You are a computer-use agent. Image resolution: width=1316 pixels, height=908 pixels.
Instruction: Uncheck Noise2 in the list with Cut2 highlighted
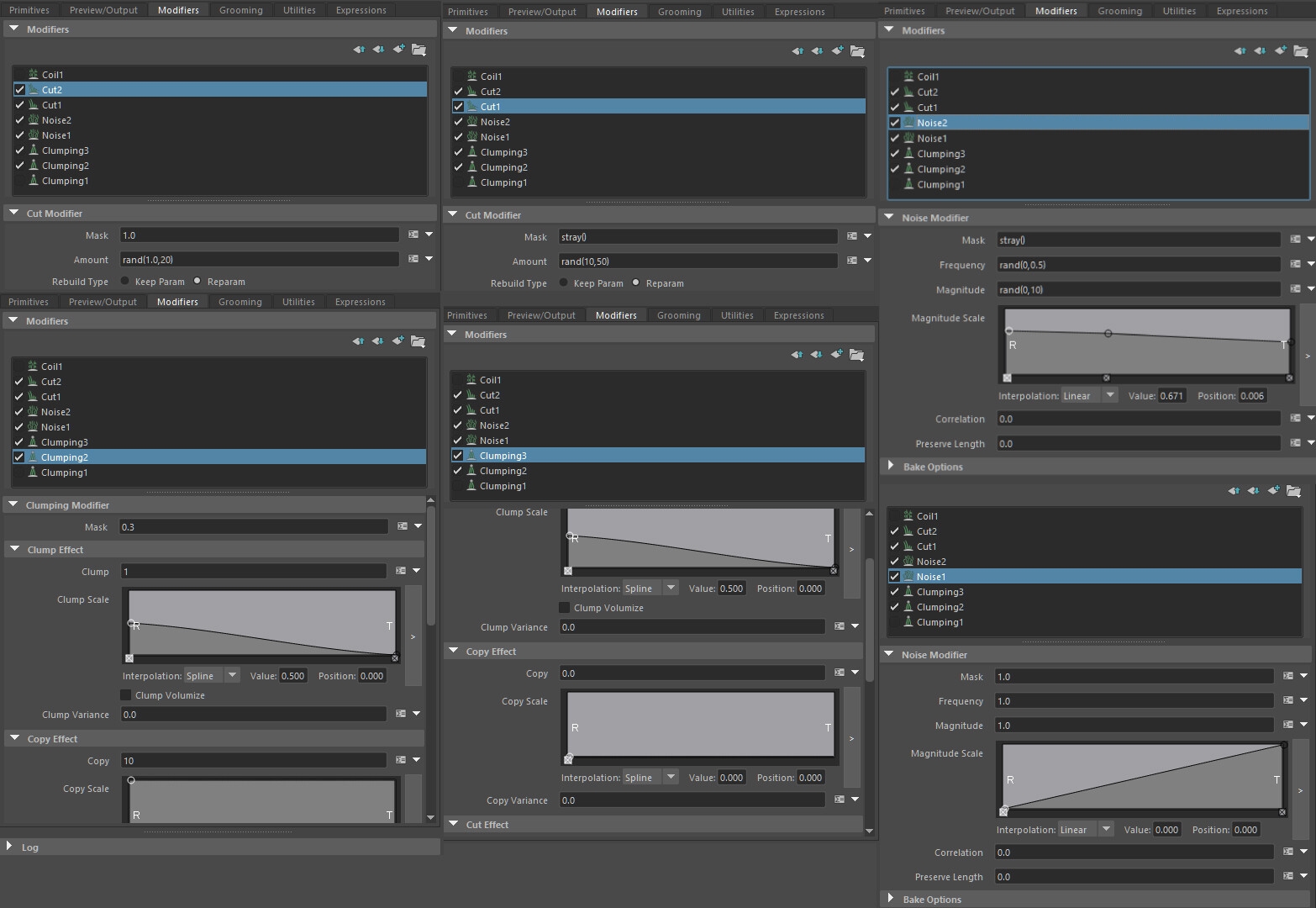pyautogui.click(x=19, y=120)
